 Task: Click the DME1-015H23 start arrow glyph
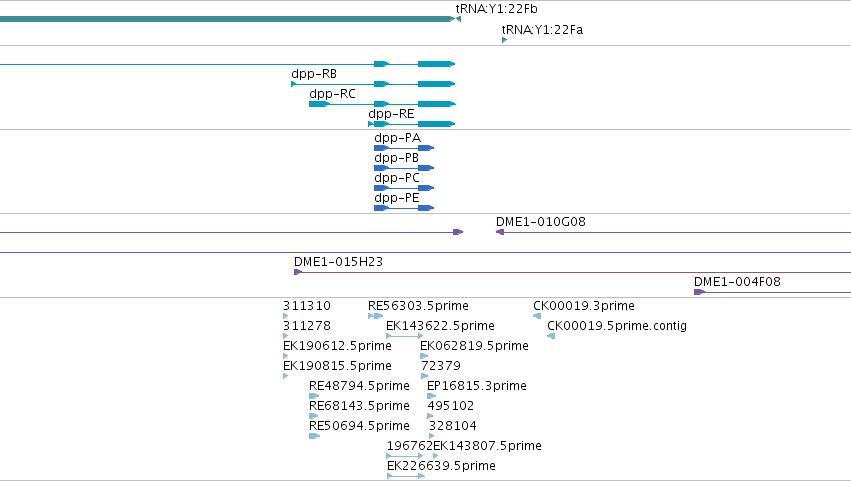click(298, 273)
